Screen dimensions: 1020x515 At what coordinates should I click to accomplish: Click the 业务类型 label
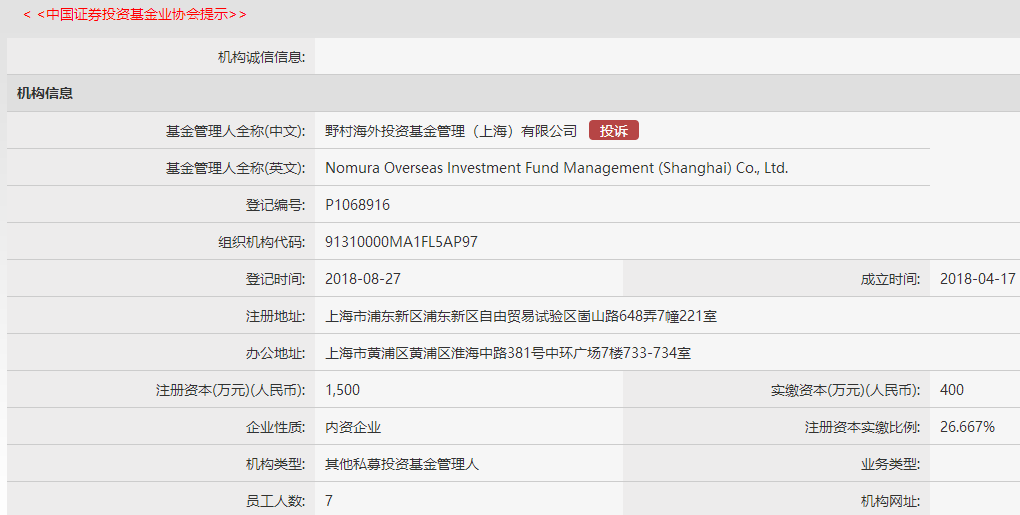(x=890, y=464)
